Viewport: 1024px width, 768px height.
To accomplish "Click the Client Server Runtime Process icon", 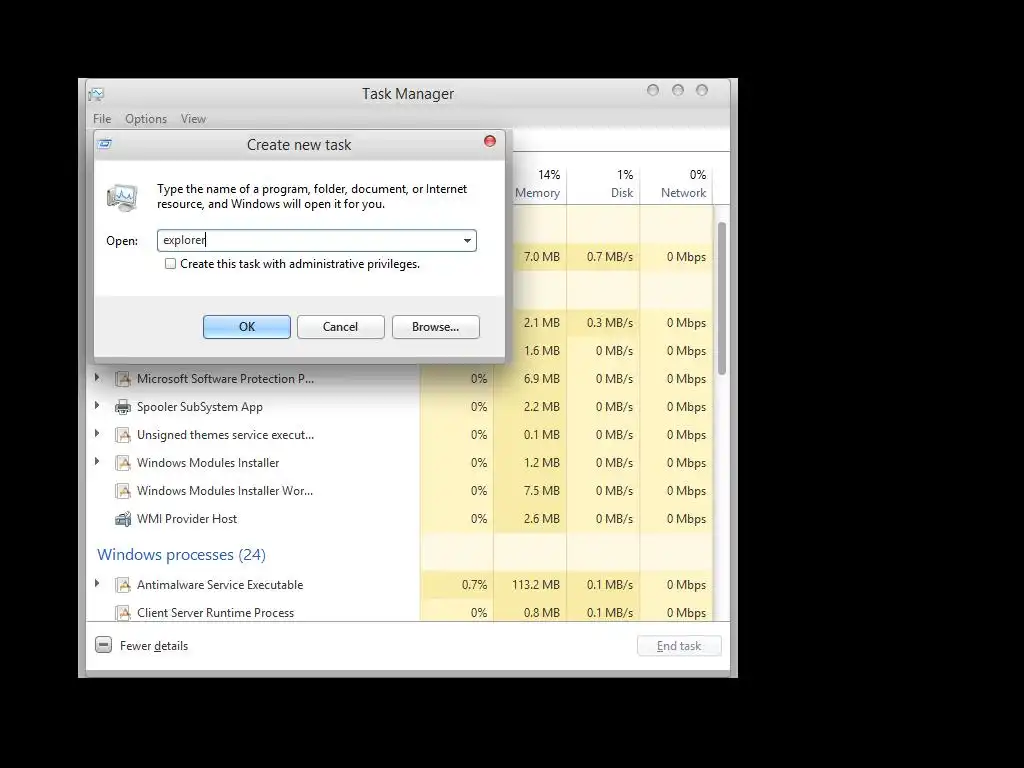I will [123, 613].
